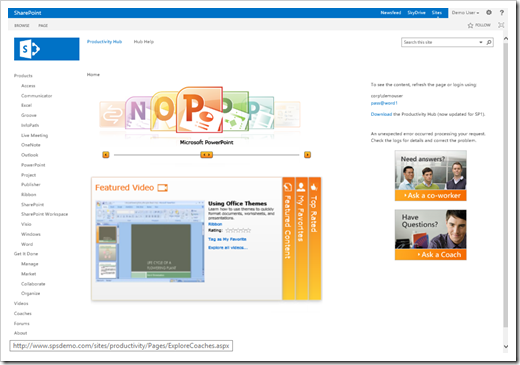This screenshot has width=520, height=365.
Task: Open Groove in the Products list
Action: 29,115
